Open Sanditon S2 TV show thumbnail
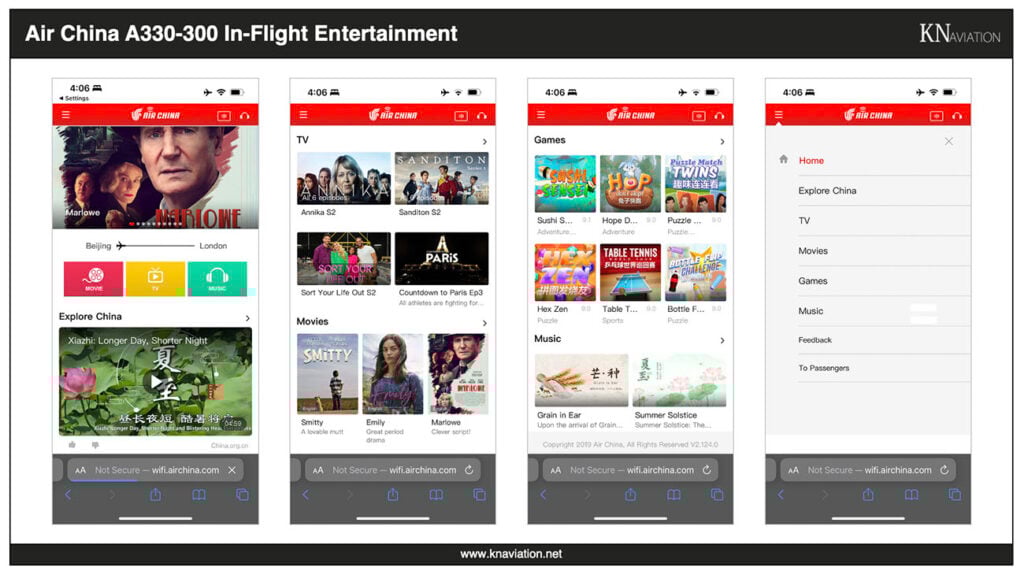 click(x=441, y=178)
